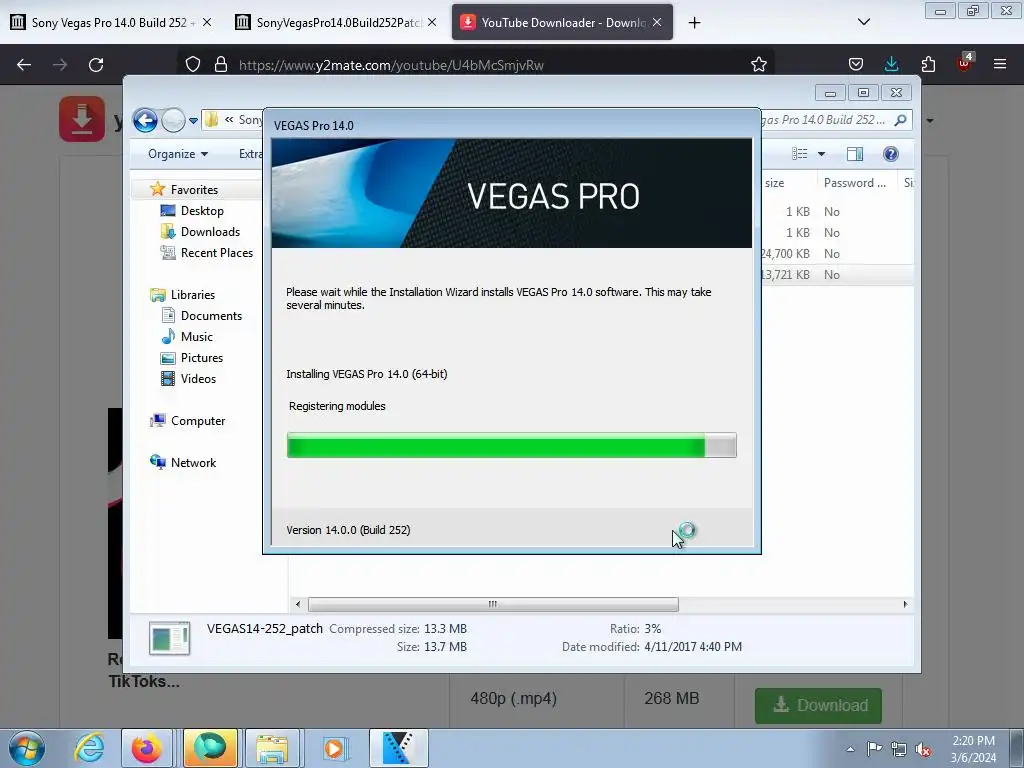The image size is (1024, 768).
Task: Open the view options dropdown arrow
Action: coord(822,154)
